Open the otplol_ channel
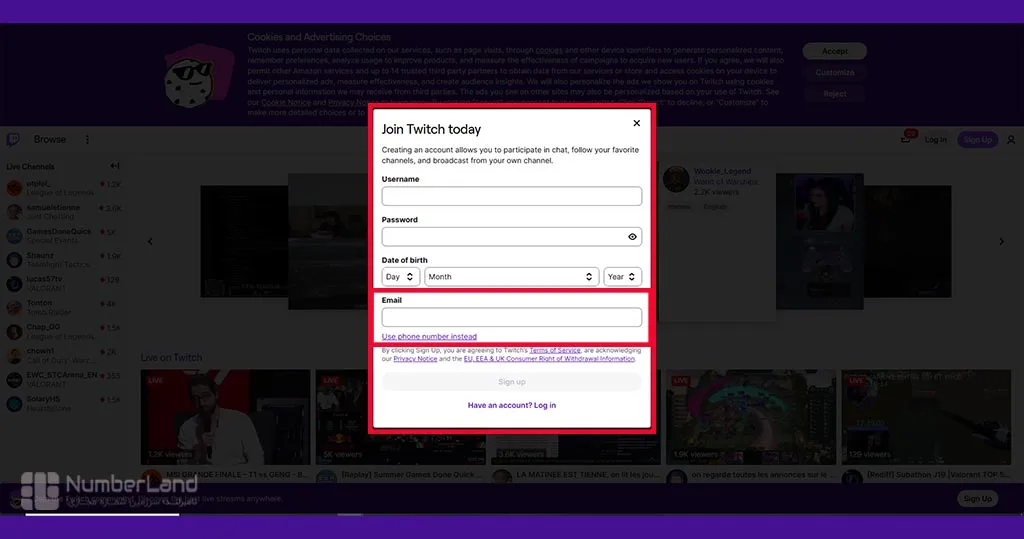1024x539 pixels. [x=63, y=188]
